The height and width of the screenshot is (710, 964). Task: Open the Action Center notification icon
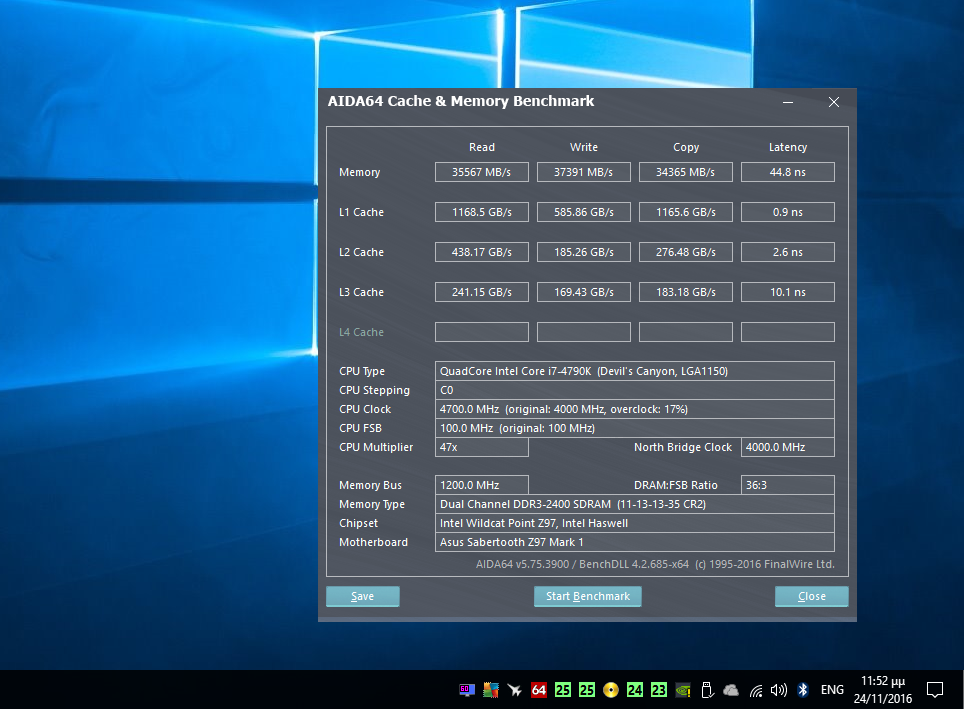point(935,690)
